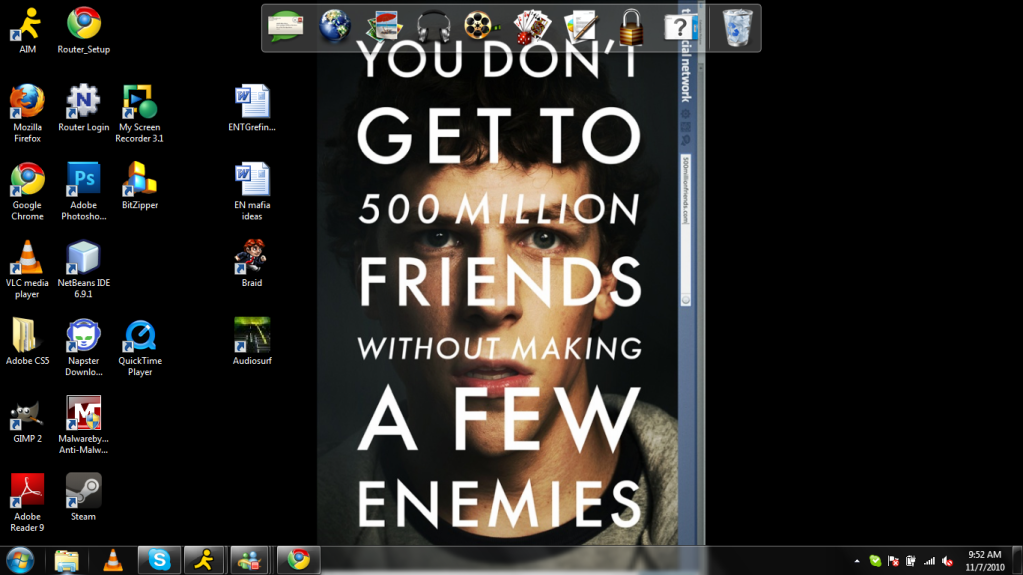
Task: Launch Adobe Photoshop from the desktop
Action: [83, 181]
